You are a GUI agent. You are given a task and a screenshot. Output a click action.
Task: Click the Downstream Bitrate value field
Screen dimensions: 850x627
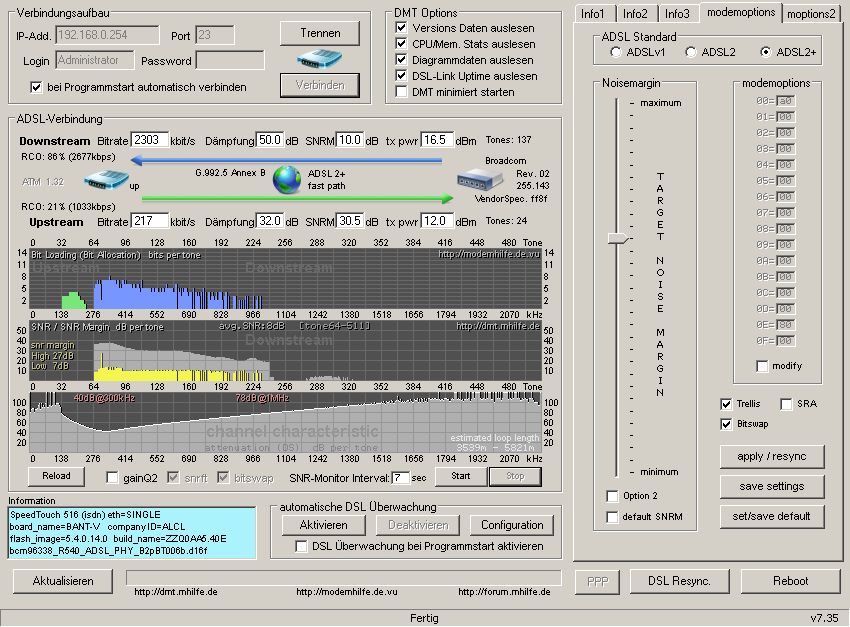click(150, 140)
